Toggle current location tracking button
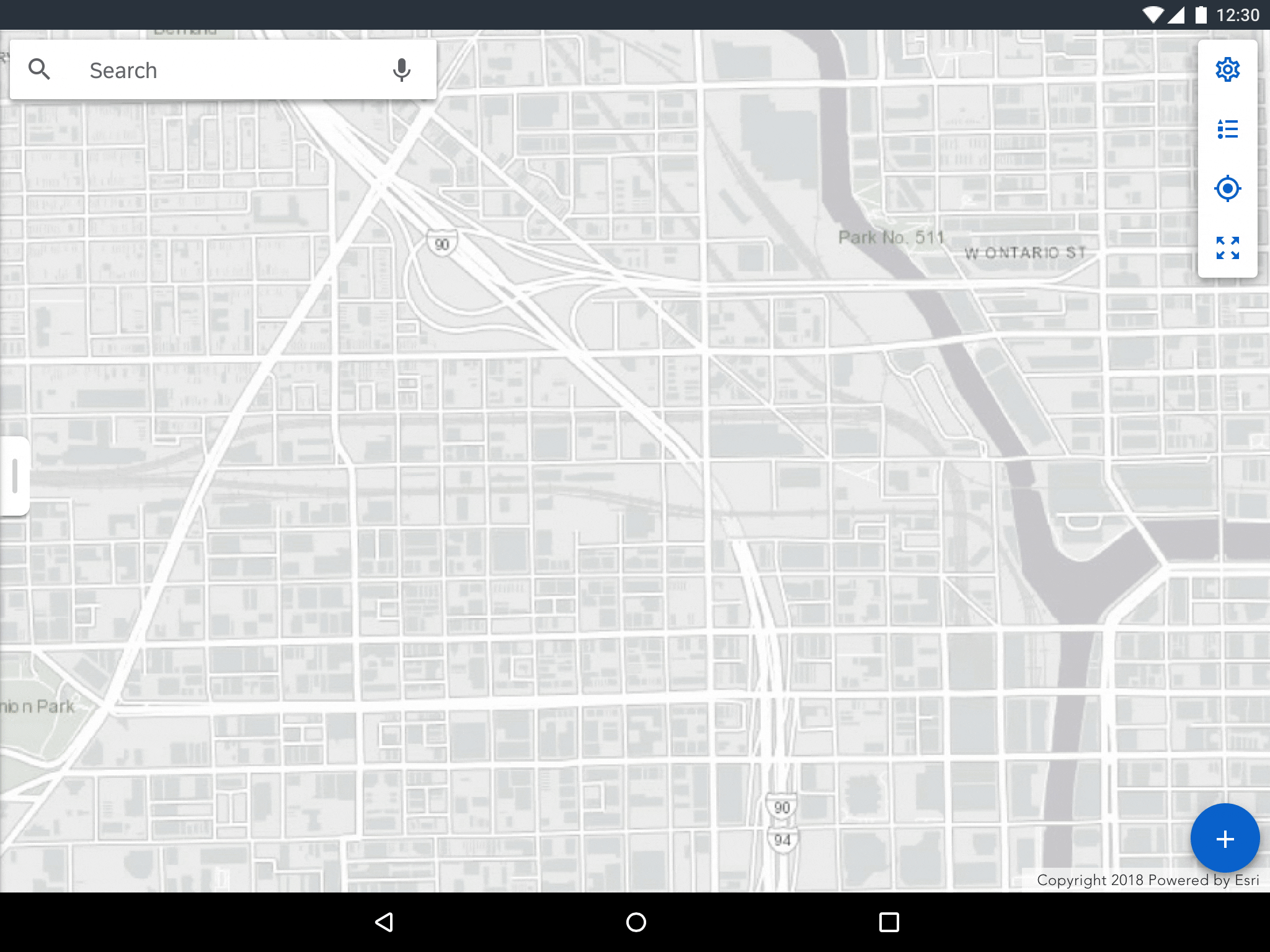Image resolution: width=1270 pixels, height=952 pixels. click(1228, 188)
